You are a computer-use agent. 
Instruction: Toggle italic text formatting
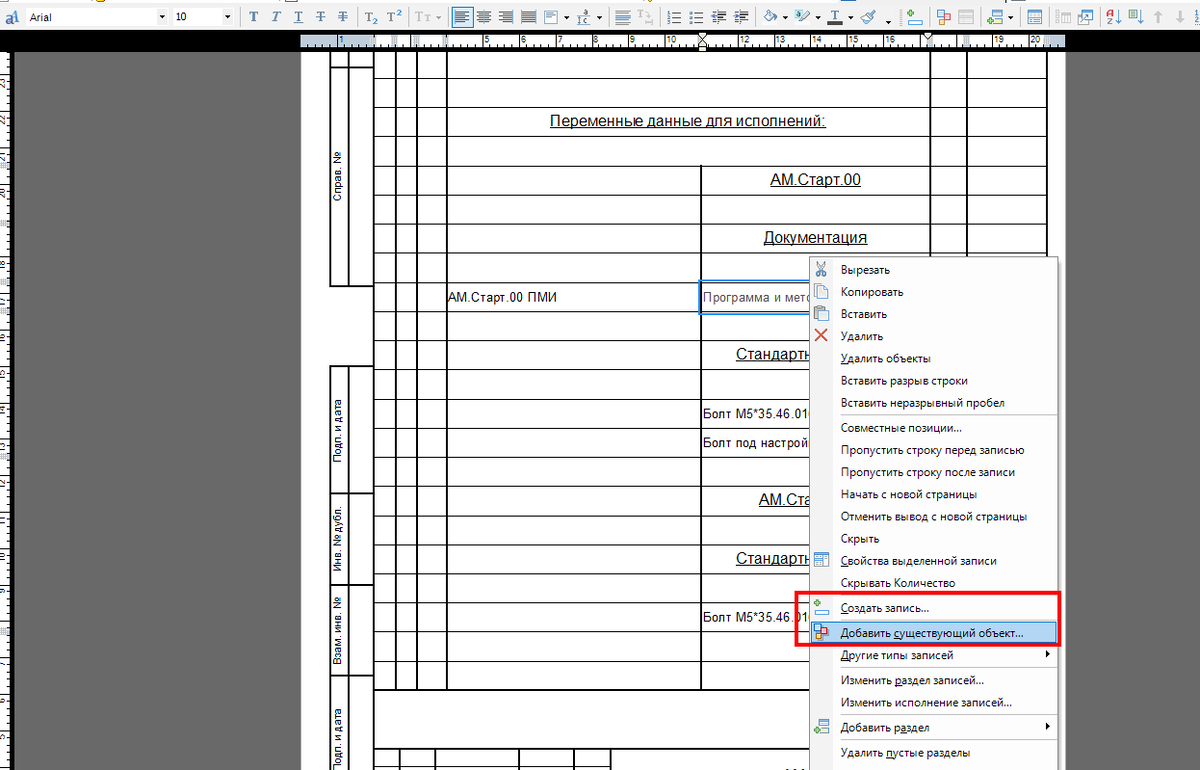click(x=275, y=17)
